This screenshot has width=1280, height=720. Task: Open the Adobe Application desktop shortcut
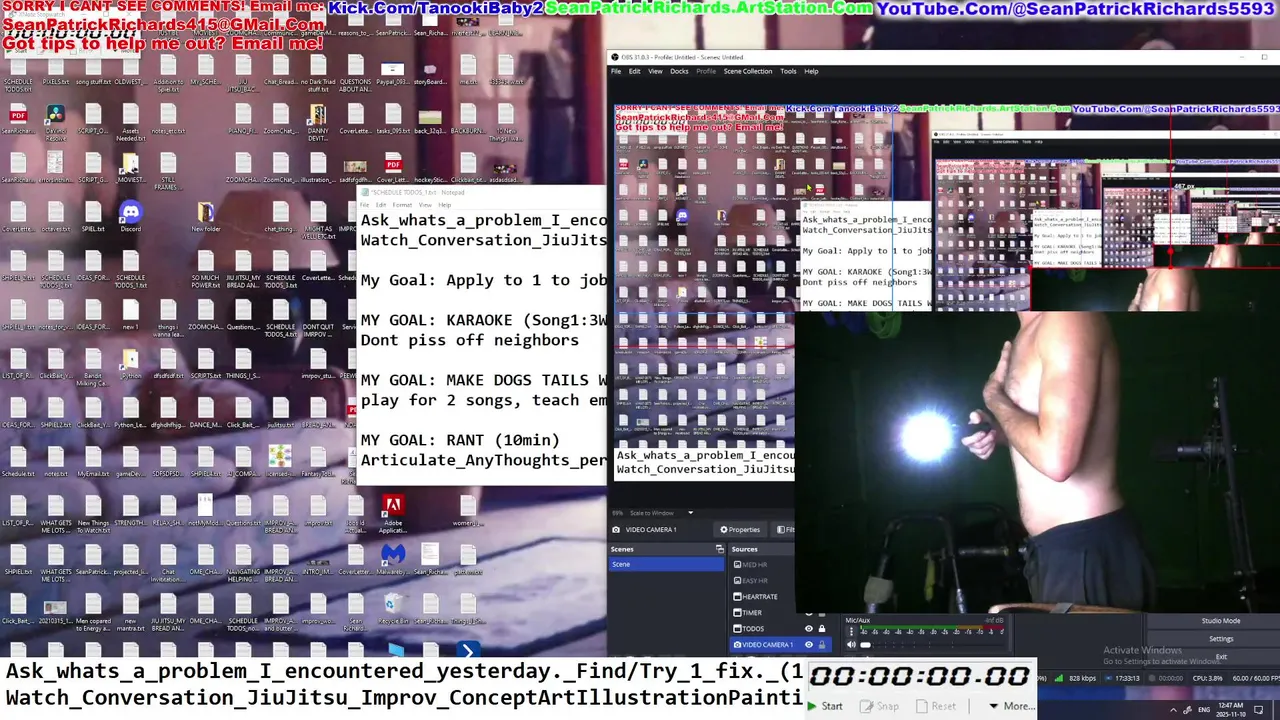click(x=393, y=513)
